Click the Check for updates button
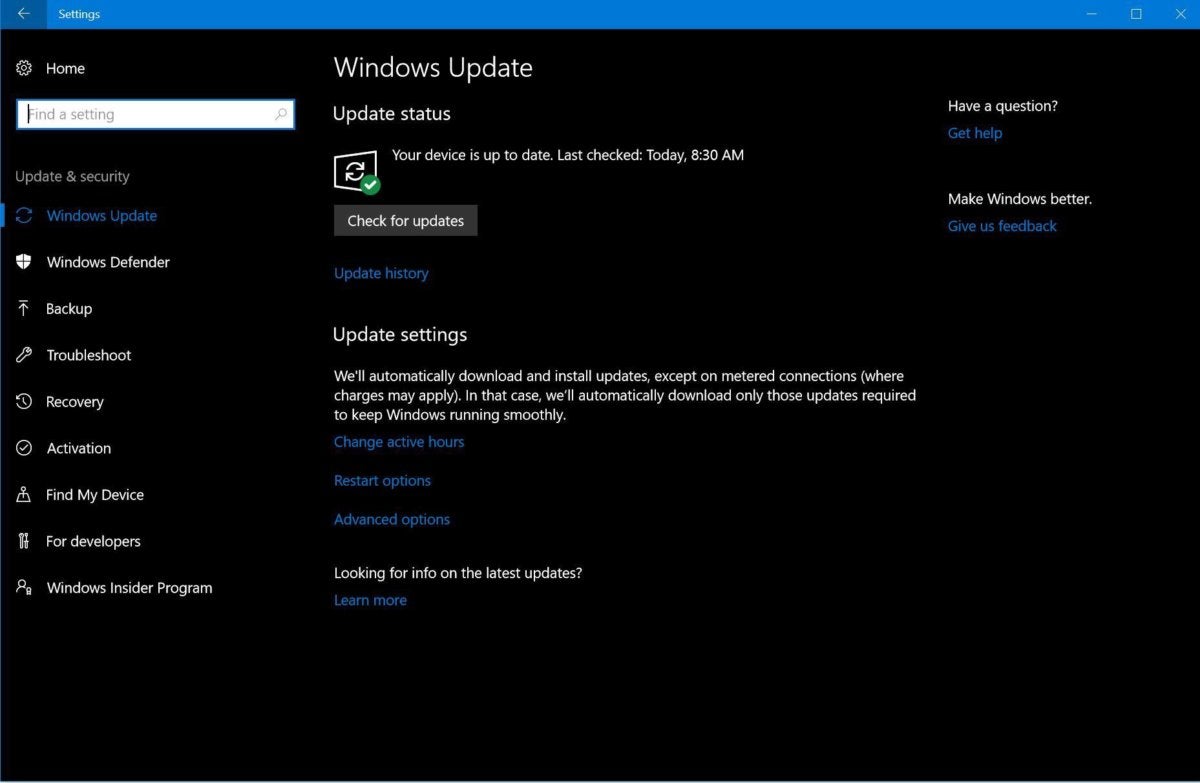1200x783 pixels. 405,220
